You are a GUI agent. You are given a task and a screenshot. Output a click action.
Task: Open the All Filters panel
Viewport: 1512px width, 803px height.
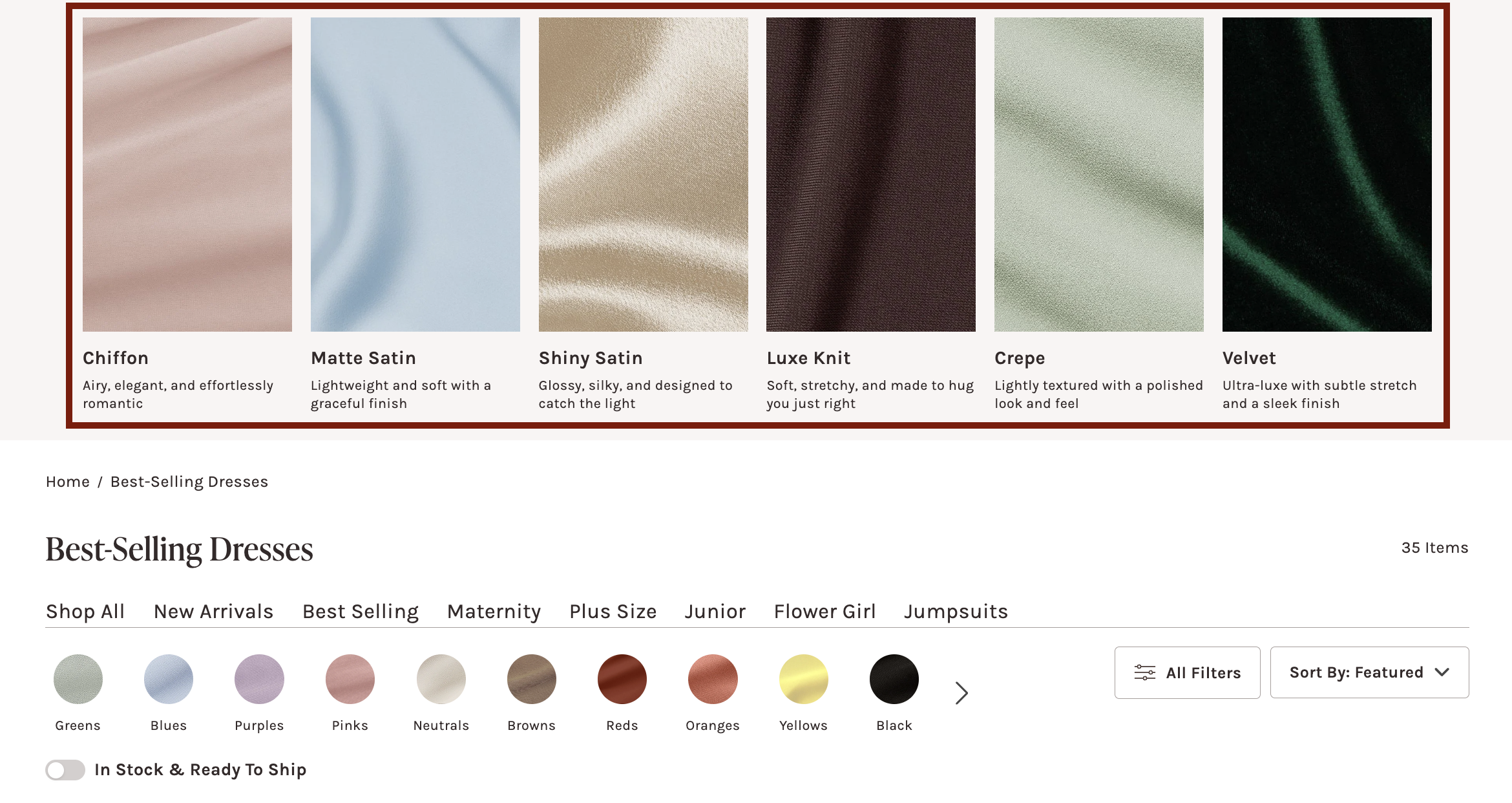click(x=1187, y=672)
